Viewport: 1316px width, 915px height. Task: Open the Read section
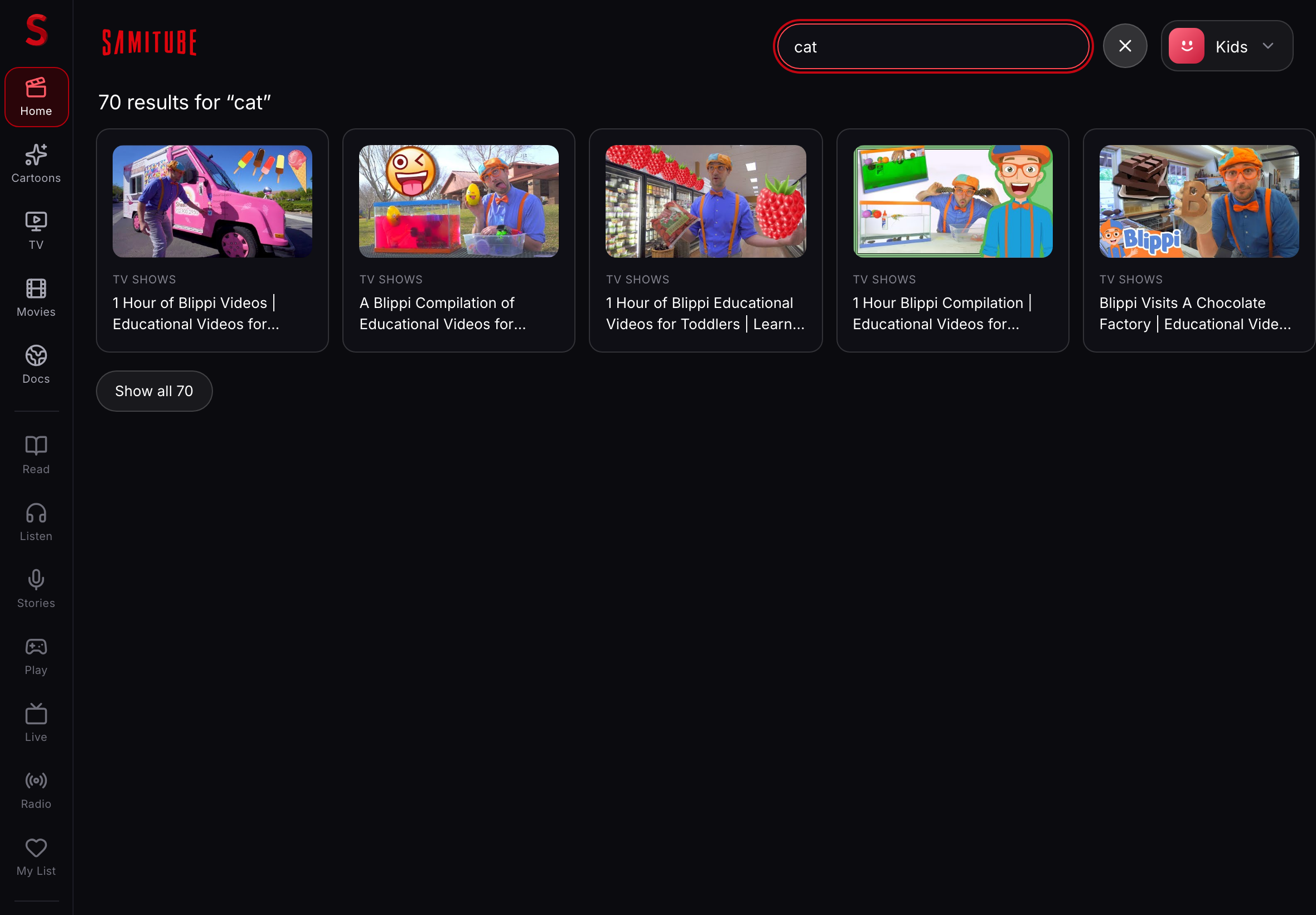click(36, 455)
